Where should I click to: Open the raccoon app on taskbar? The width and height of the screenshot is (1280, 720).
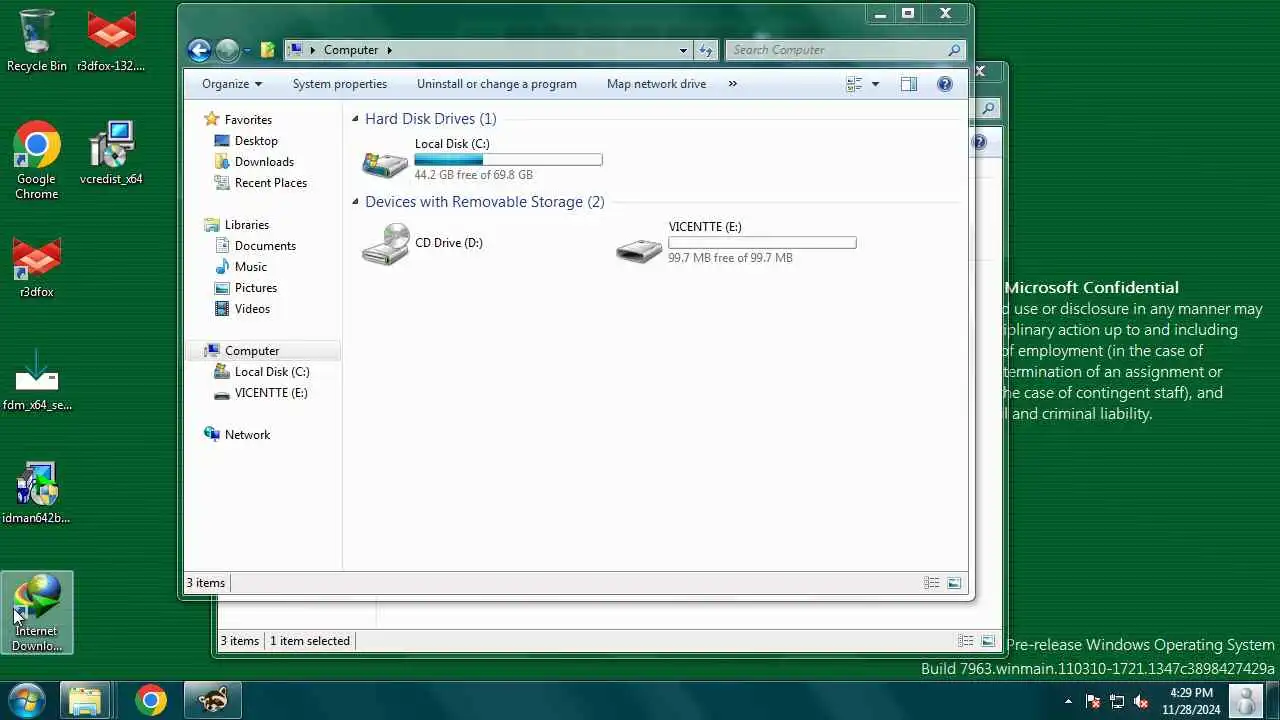pyautogui.click(x=213, y=700)
